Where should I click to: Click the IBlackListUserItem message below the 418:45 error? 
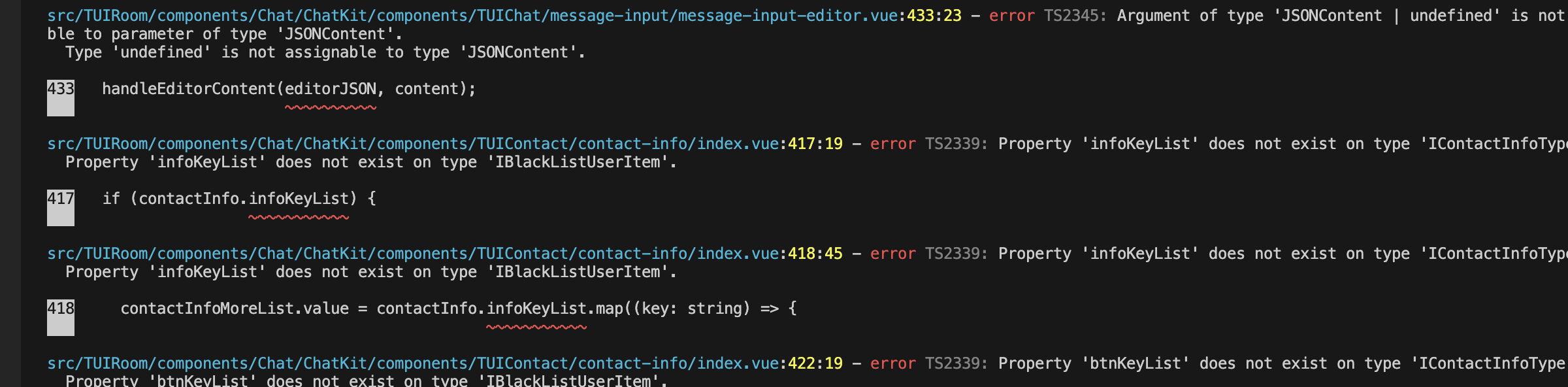click(x=371, y=272)
